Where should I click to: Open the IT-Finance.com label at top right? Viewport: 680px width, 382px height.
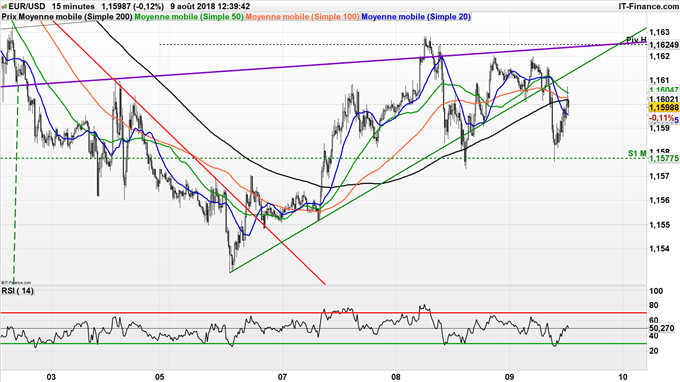[648, 7]
